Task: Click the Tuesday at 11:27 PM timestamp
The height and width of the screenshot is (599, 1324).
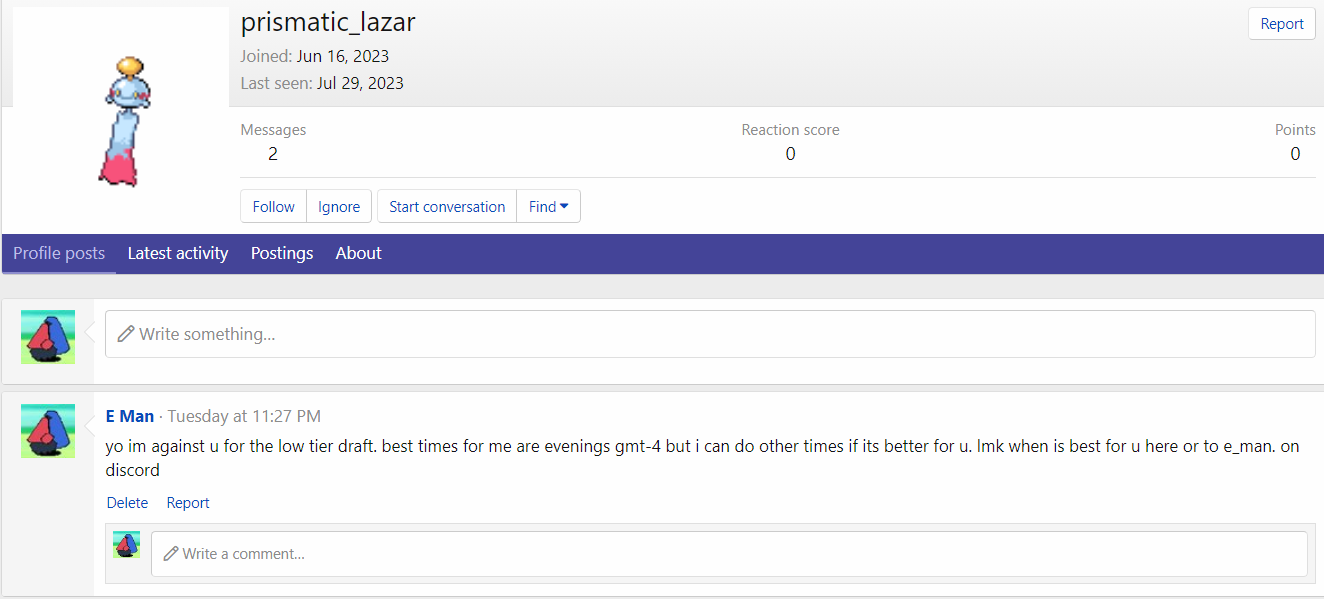Action: 244,416
